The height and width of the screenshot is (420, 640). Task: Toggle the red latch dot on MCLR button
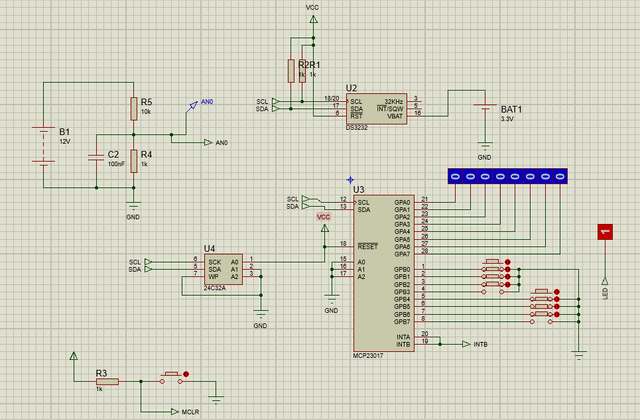(x=186, y=374)
